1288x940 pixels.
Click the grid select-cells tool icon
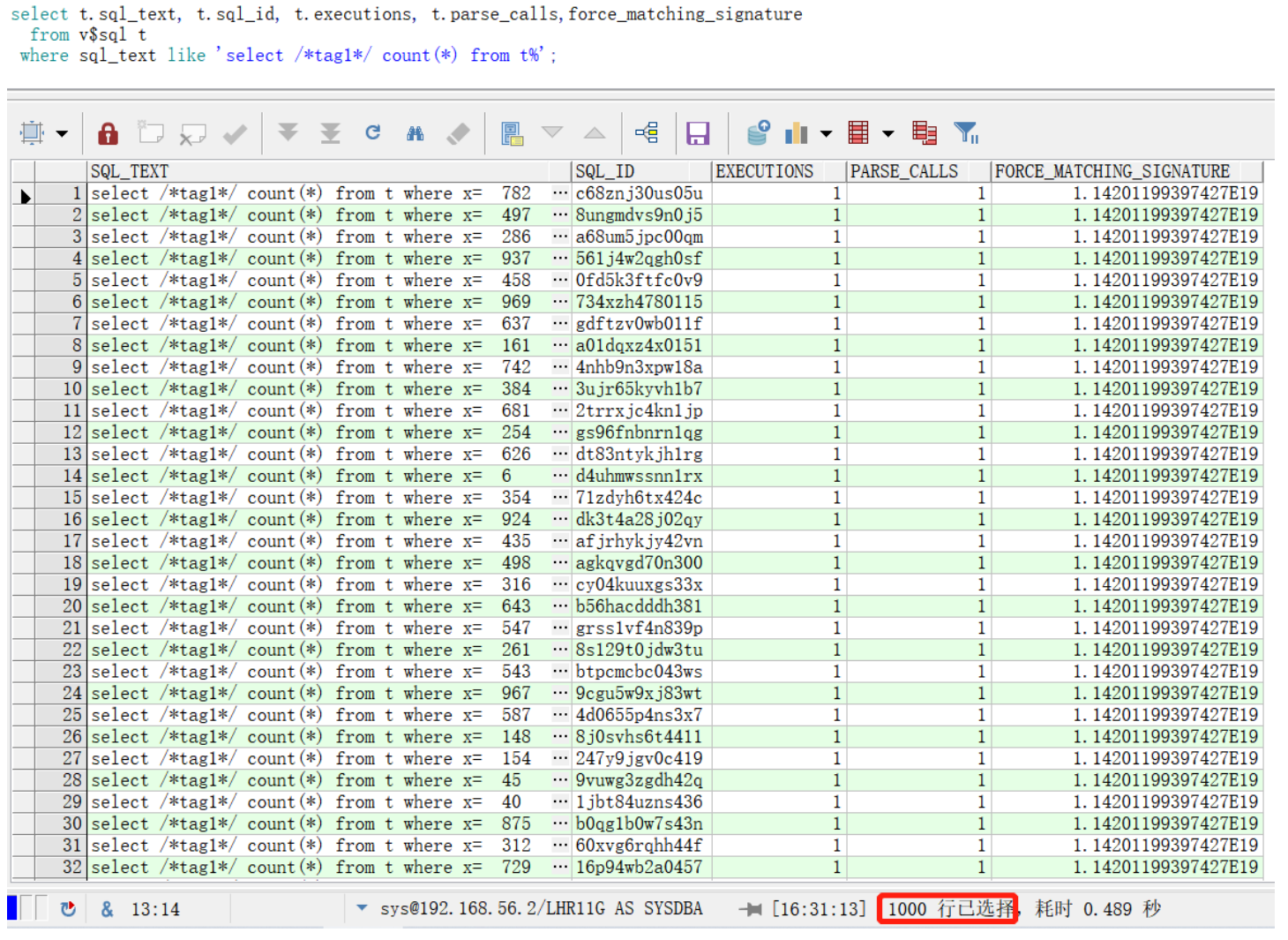pyautogui.click(x=33, y=133)
